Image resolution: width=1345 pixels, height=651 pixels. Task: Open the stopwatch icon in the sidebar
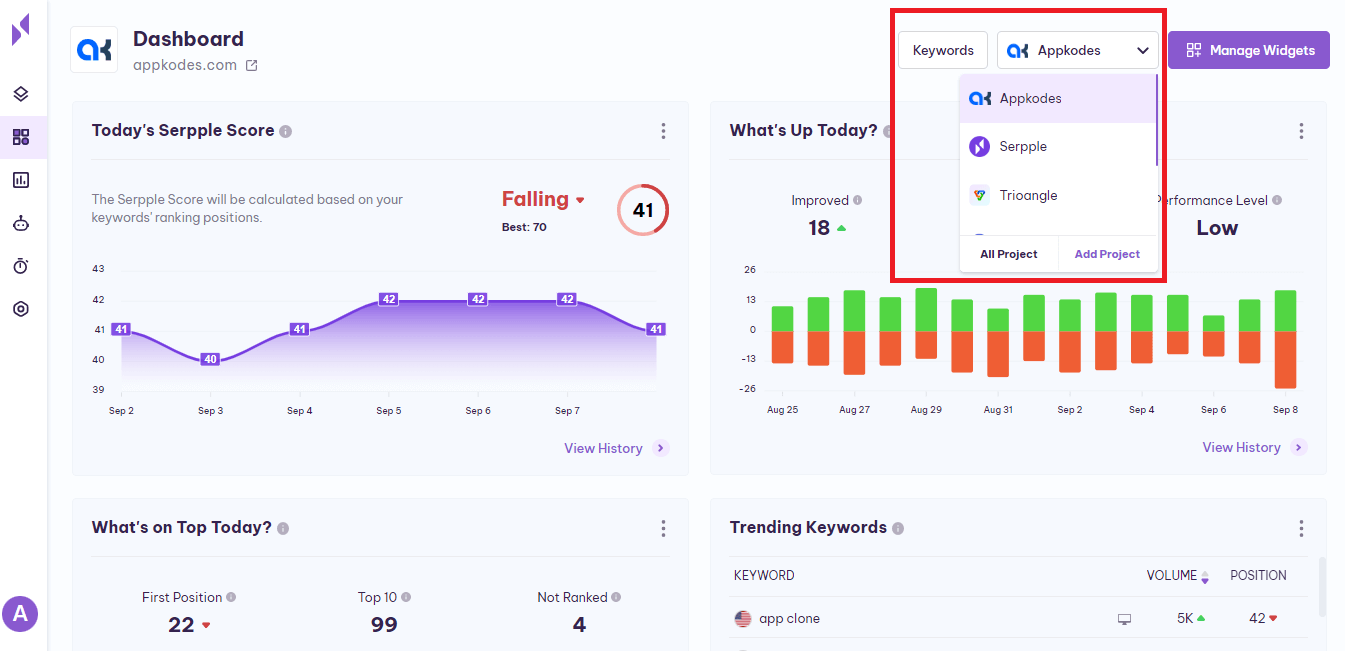coord(21,266)
